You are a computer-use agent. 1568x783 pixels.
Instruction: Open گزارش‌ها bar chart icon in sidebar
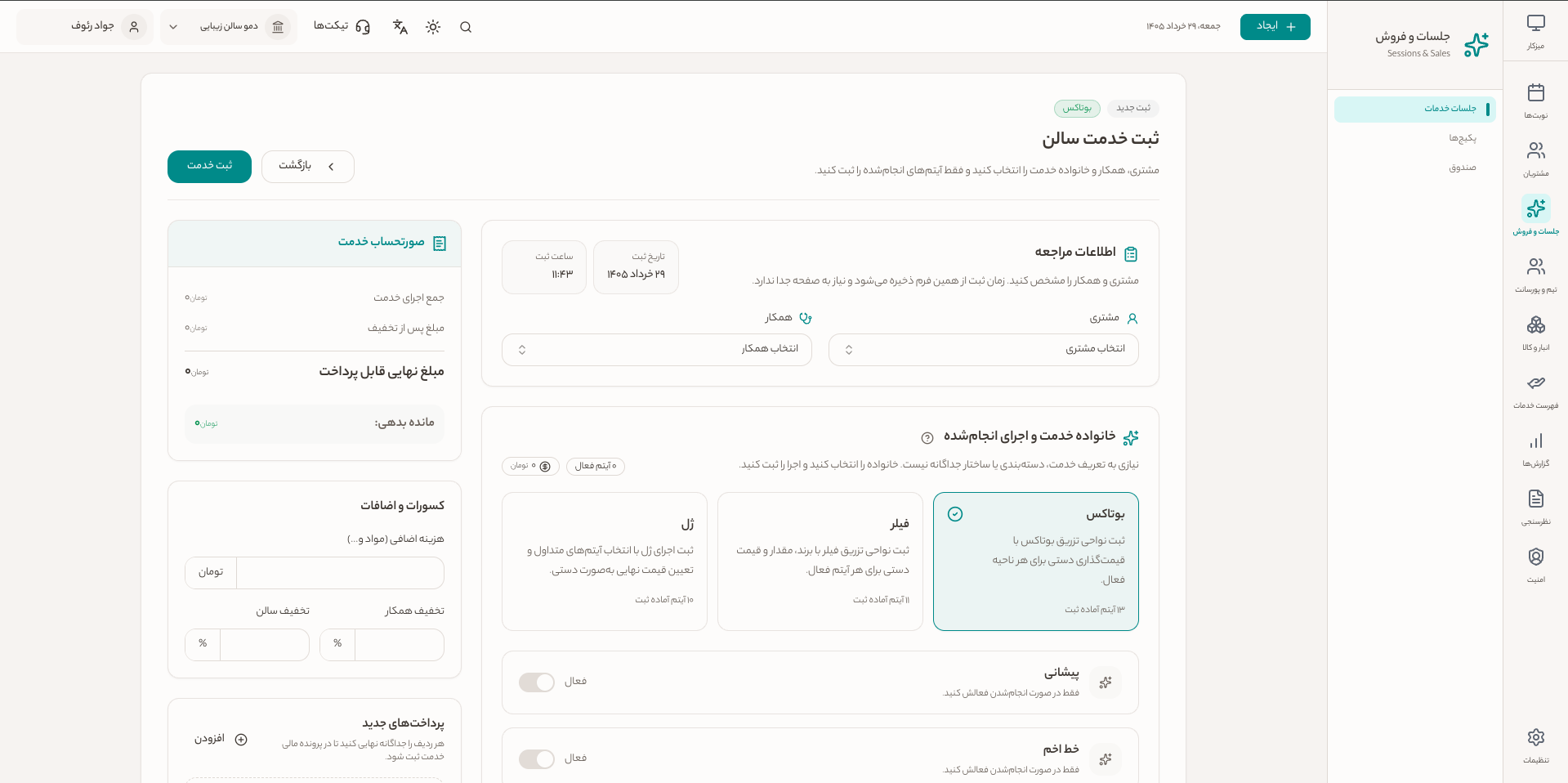[x=1535, y=441]
